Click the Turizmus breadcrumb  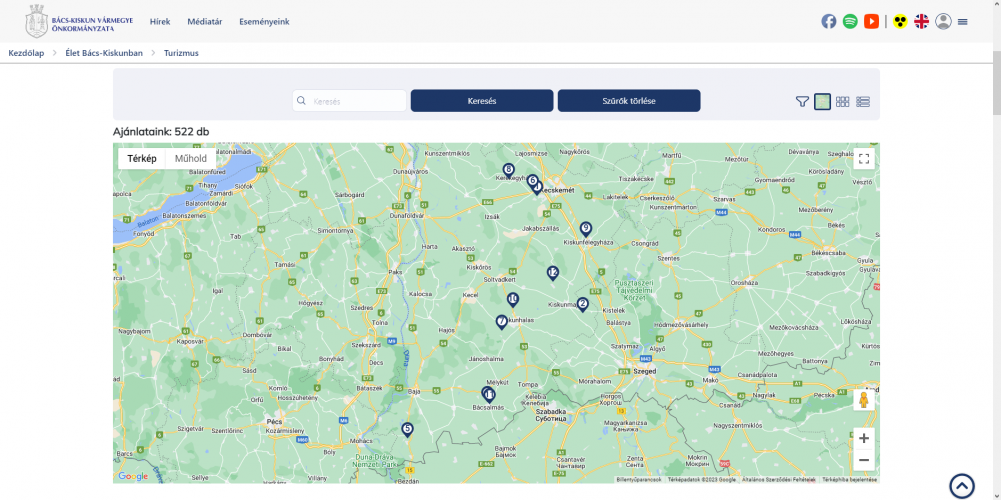pyautogui.click(x=181, y=53)
